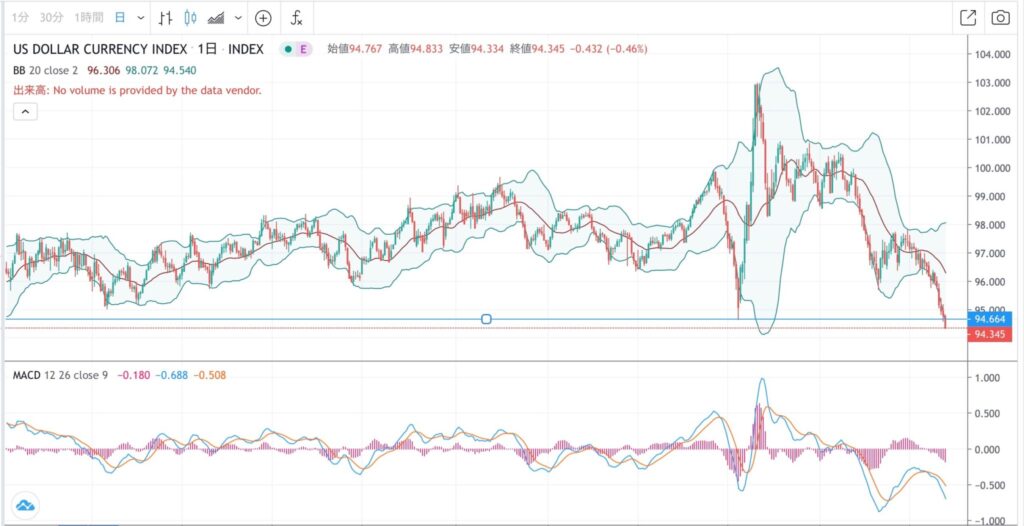Take a chart snapshot with camera icon
This screenshot has height=526, width=1024.
[999, 17]
